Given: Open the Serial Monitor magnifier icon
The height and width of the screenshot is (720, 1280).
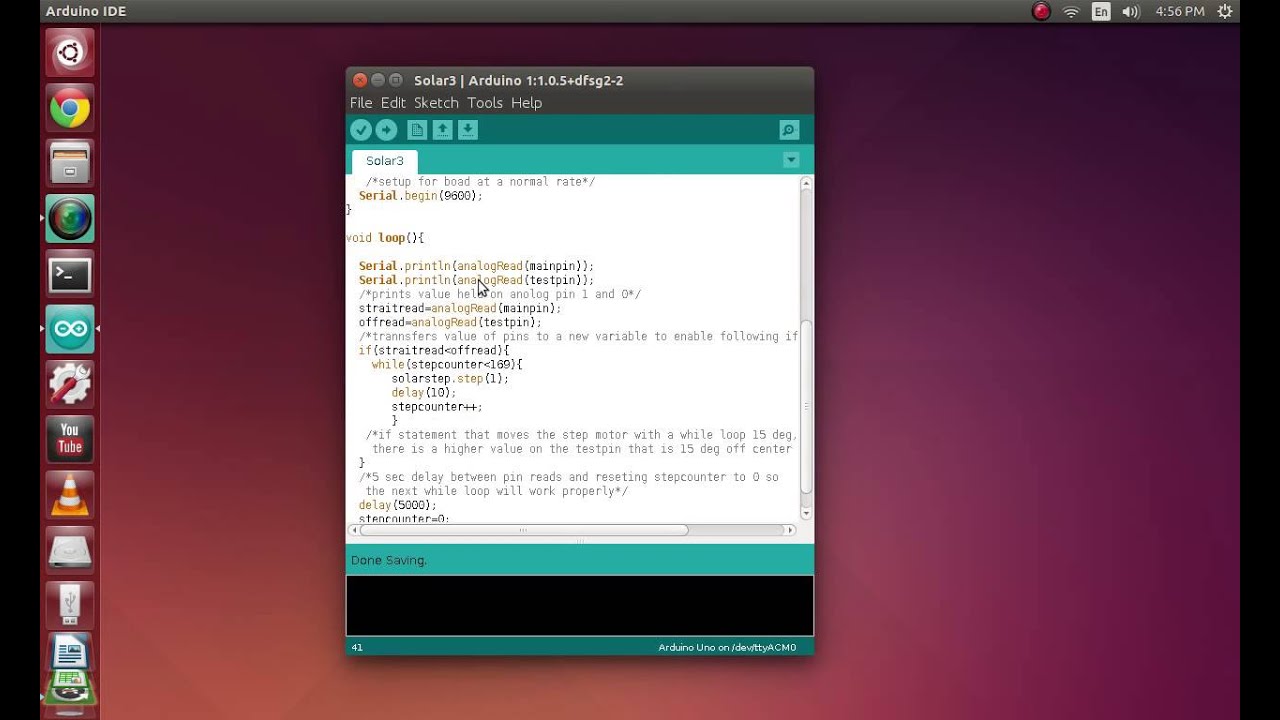Looking at the screenshot, I should 789,130.
